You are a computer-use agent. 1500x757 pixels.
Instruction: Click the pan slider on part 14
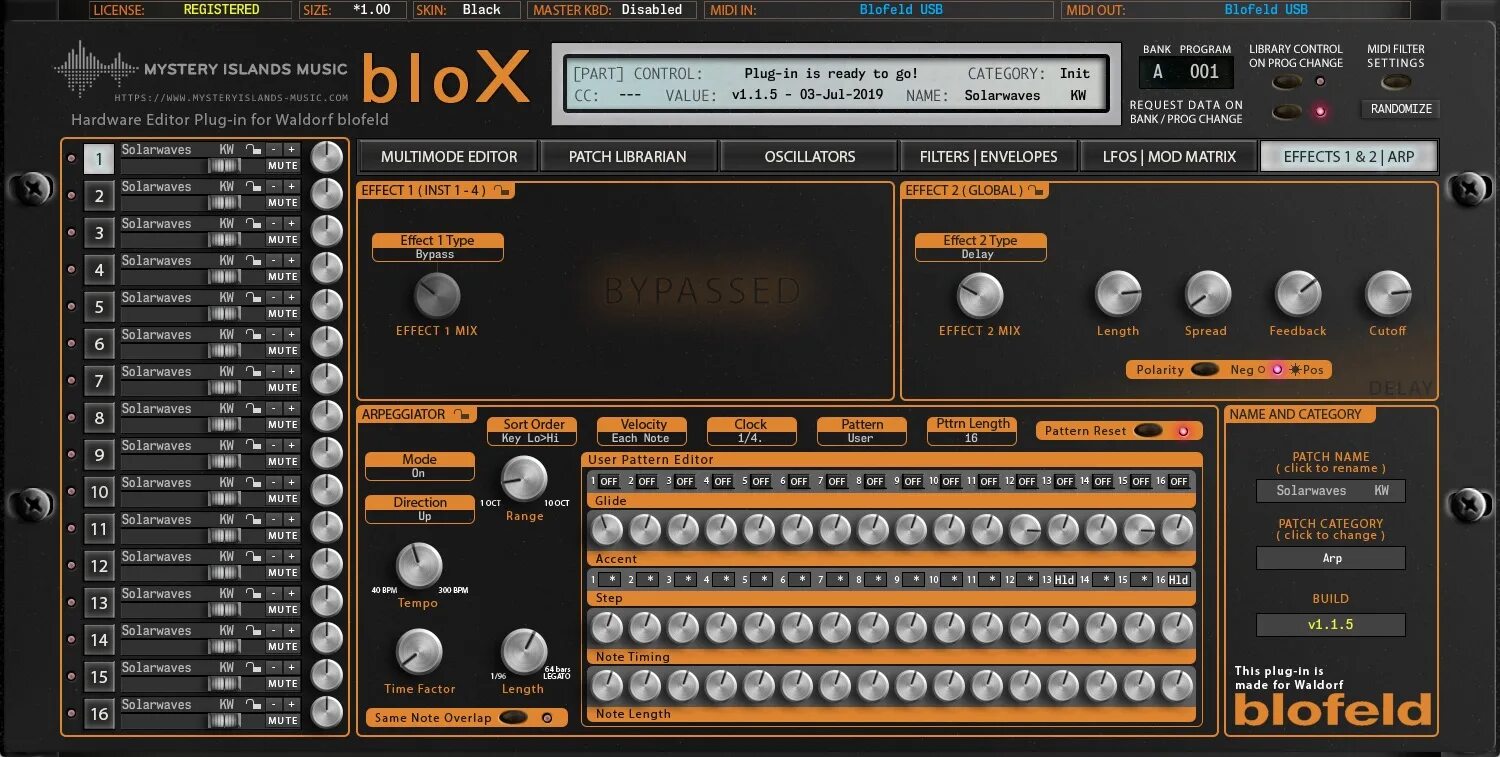223,647
